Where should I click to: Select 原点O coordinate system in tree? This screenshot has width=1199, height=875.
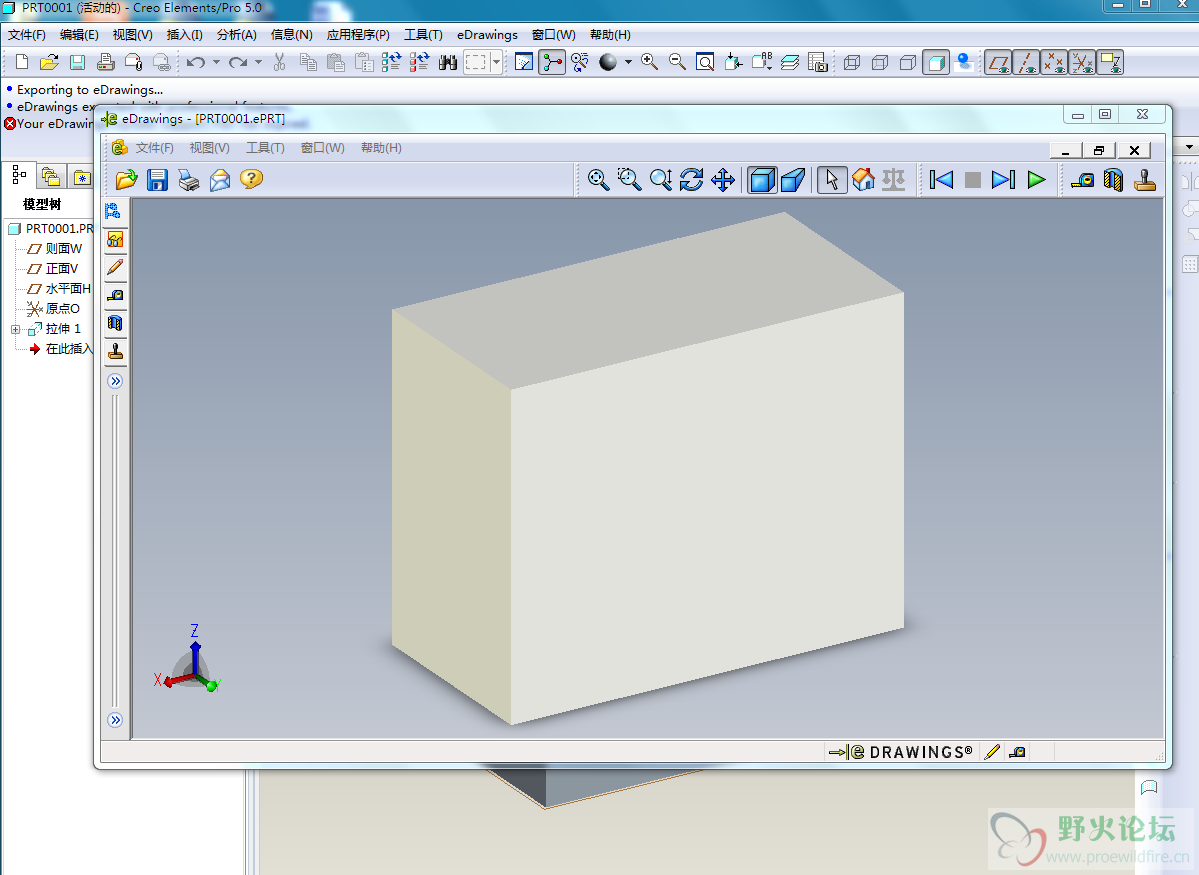pyautogui.click(x=63, y=308)
